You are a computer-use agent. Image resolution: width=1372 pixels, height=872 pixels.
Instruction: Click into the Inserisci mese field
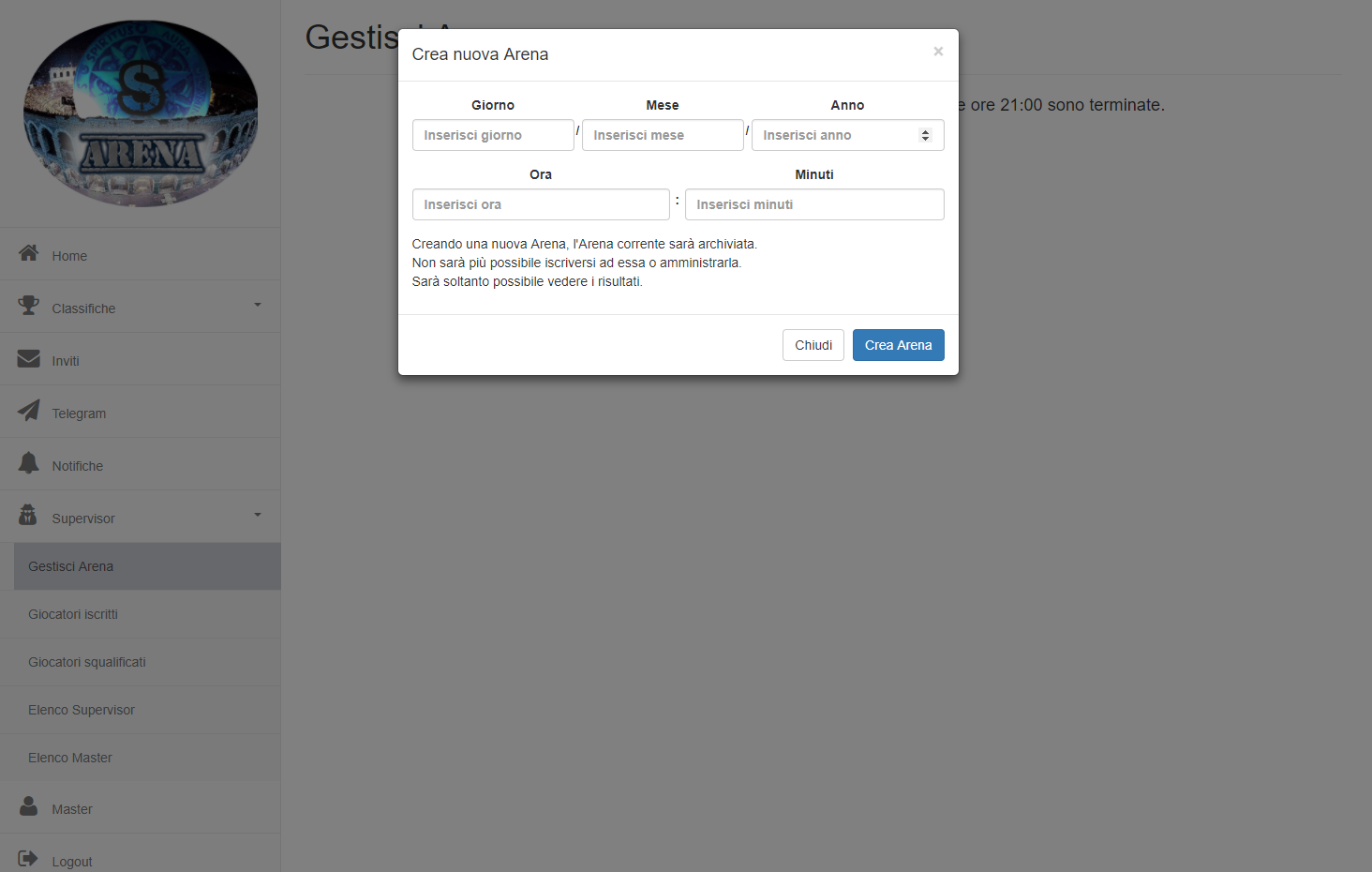pyautogui.click(x=663, y=135)
